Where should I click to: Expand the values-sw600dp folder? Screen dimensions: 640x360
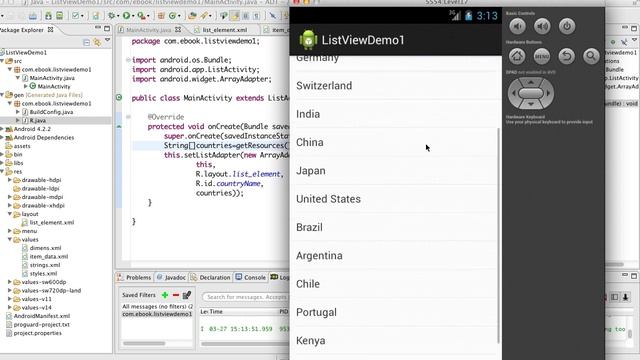pos(9,282)
